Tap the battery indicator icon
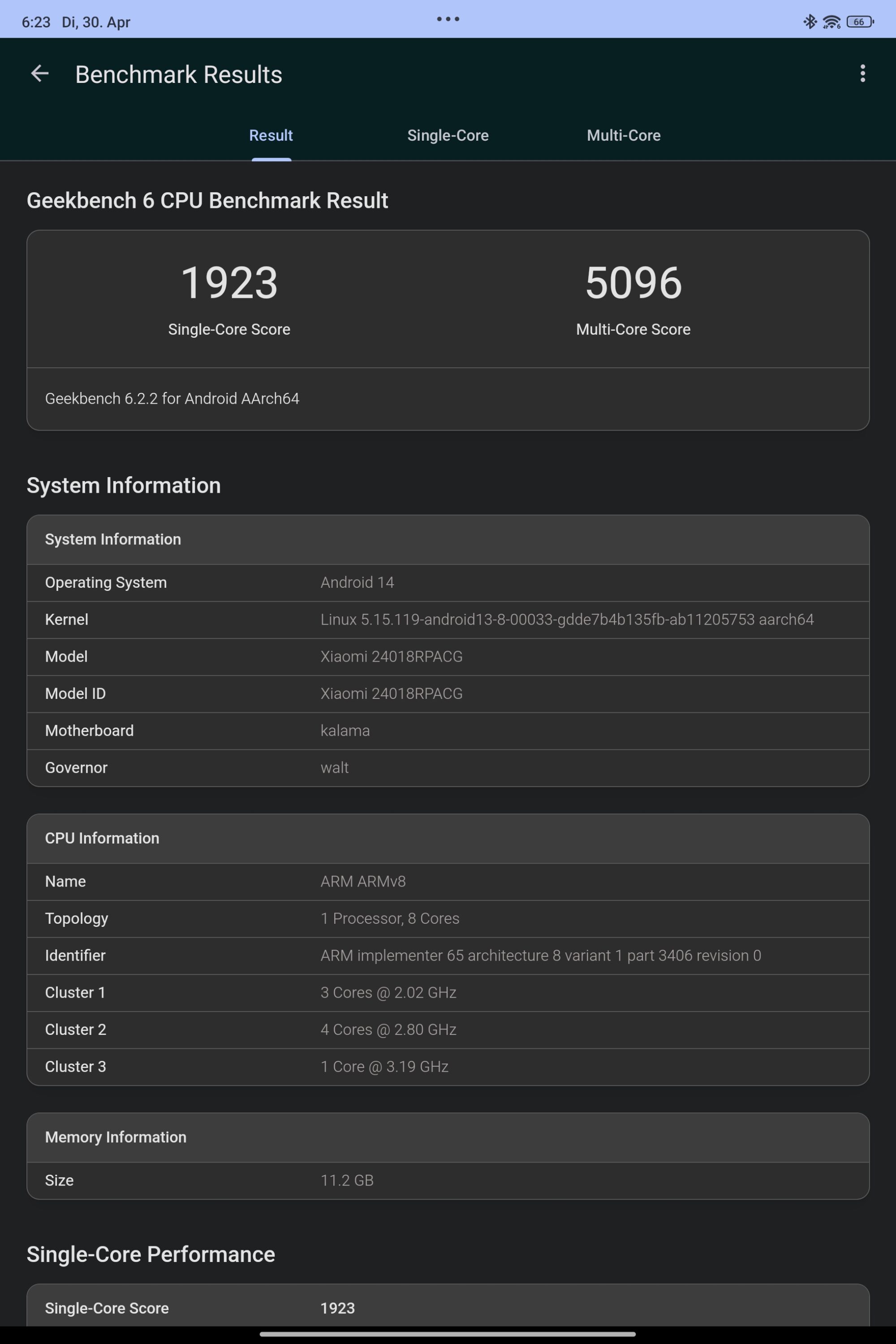Image resolution: width=896 pixels, height=1344 pixels. coord(860,22)
